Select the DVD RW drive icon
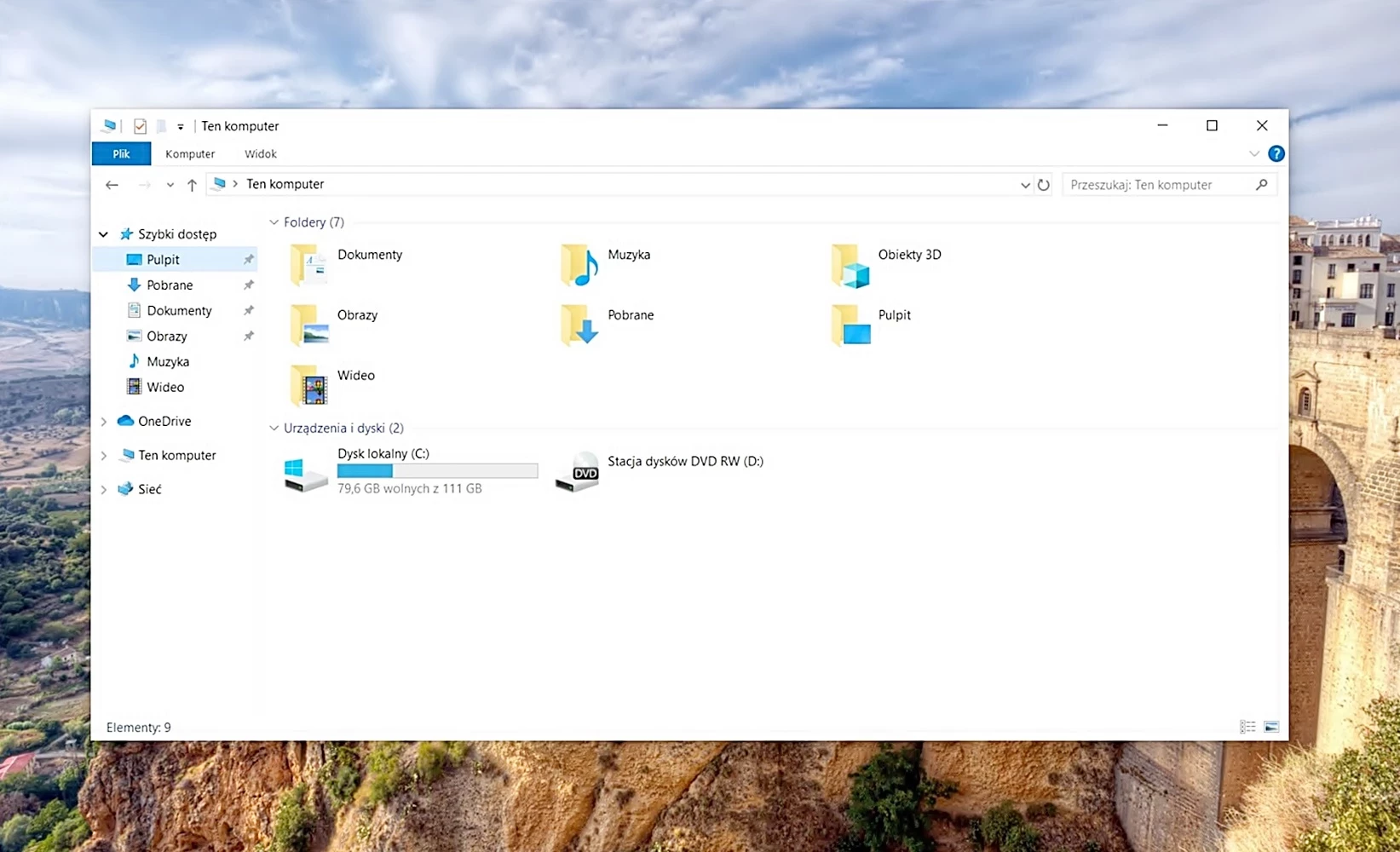 [x=577, y=471]
